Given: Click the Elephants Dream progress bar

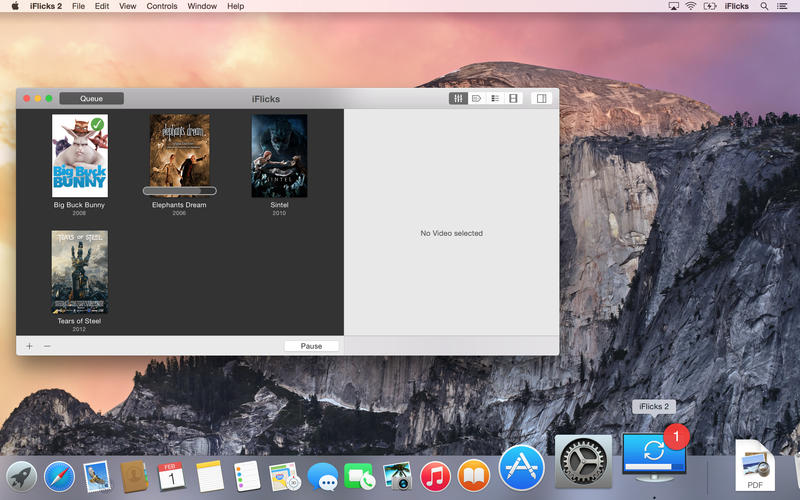Looking at the screenshot, I should 179,190.
